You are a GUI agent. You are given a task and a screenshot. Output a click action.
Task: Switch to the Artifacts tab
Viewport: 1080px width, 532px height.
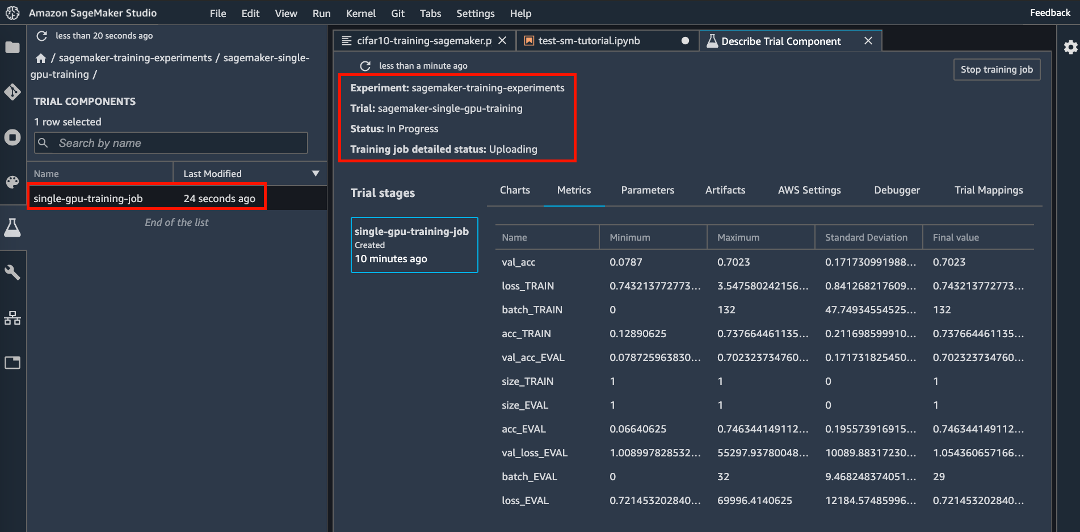click(x=725, y=190)
